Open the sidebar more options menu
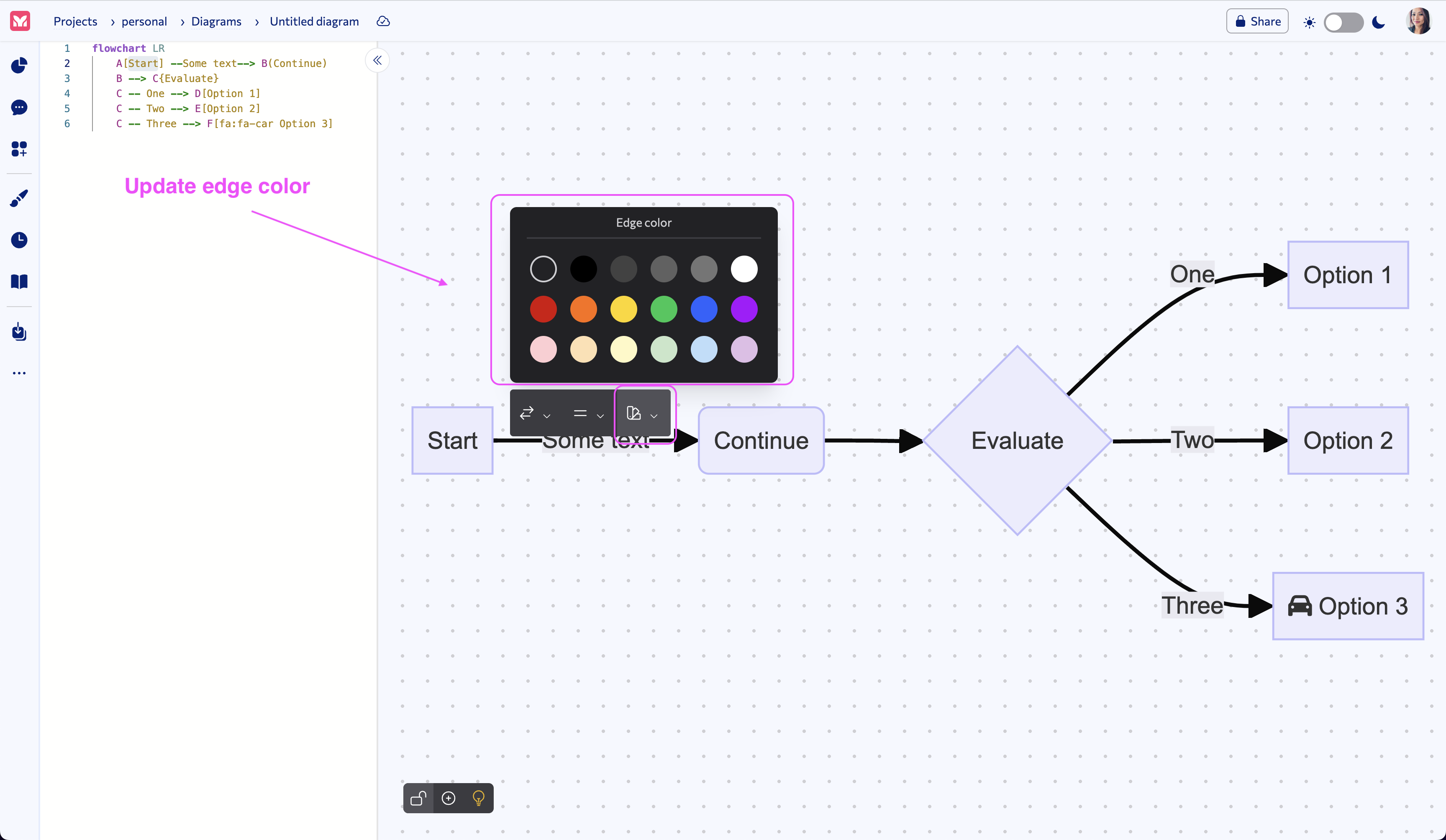Screen dimensions: 1446x840 (x=19, y=373)
